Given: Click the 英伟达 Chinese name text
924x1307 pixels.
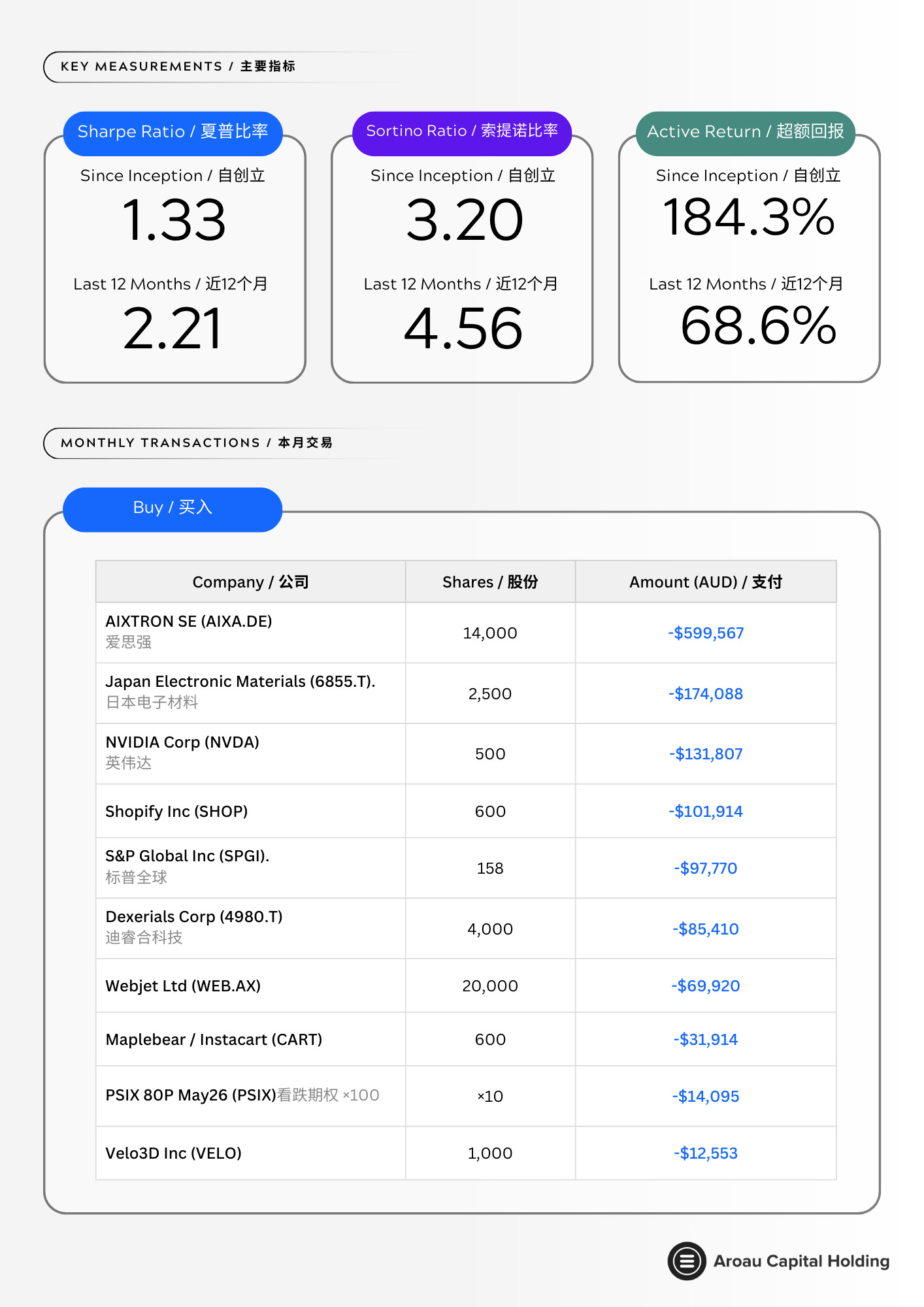Looking at the screenshot, I should (128, 763).
